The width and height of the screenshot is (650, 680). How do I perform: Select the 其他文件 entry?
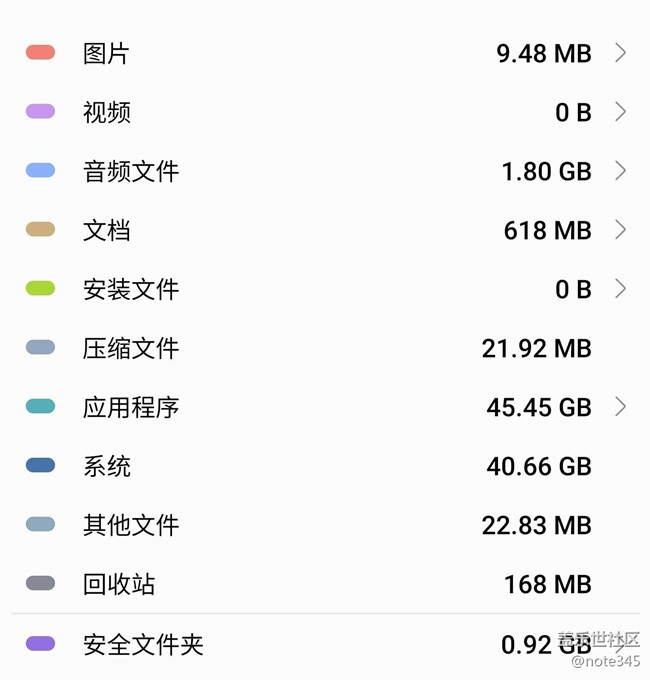coord(131,525)
